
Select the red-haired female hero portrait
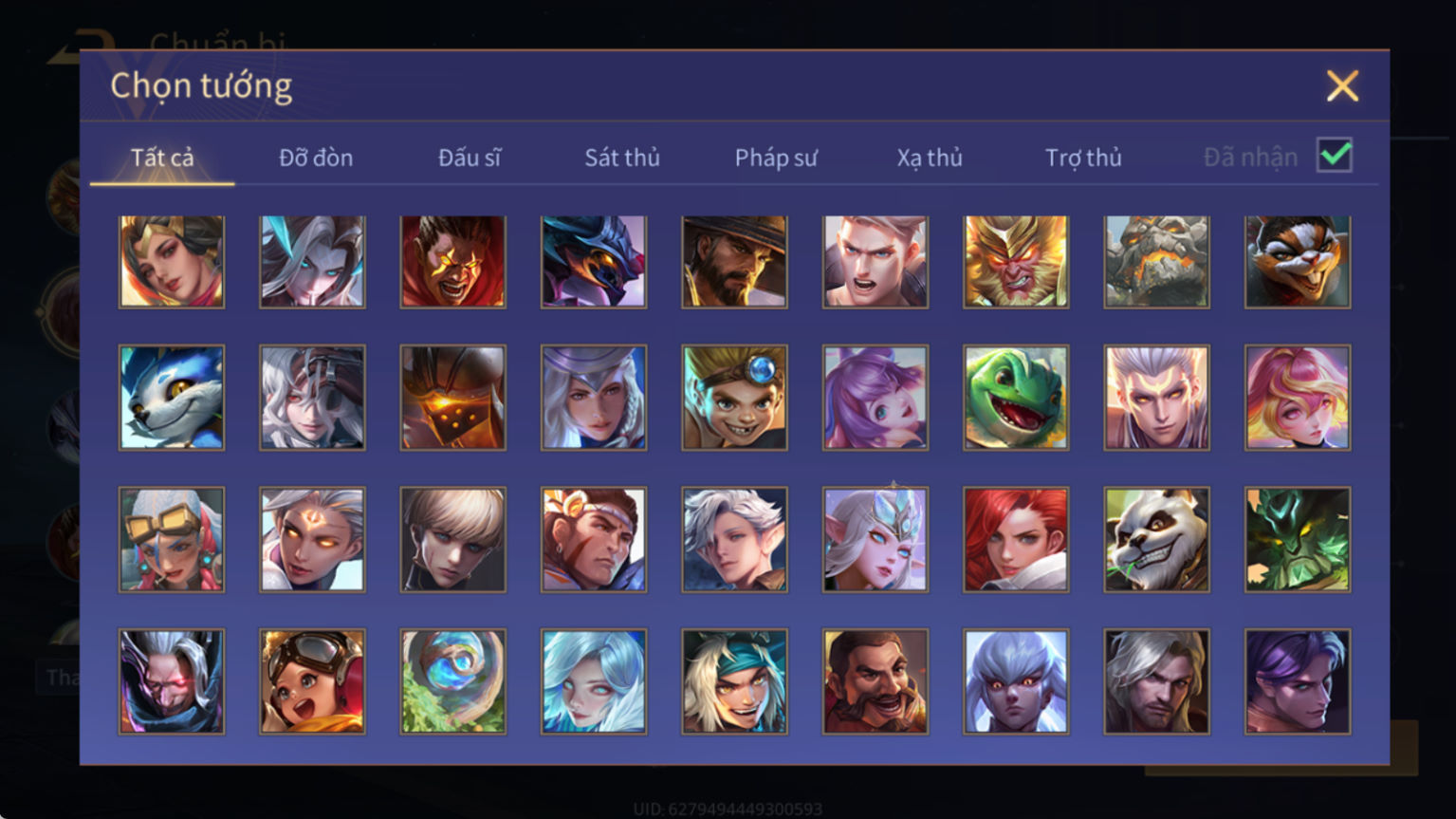(x=1015, y=540)
